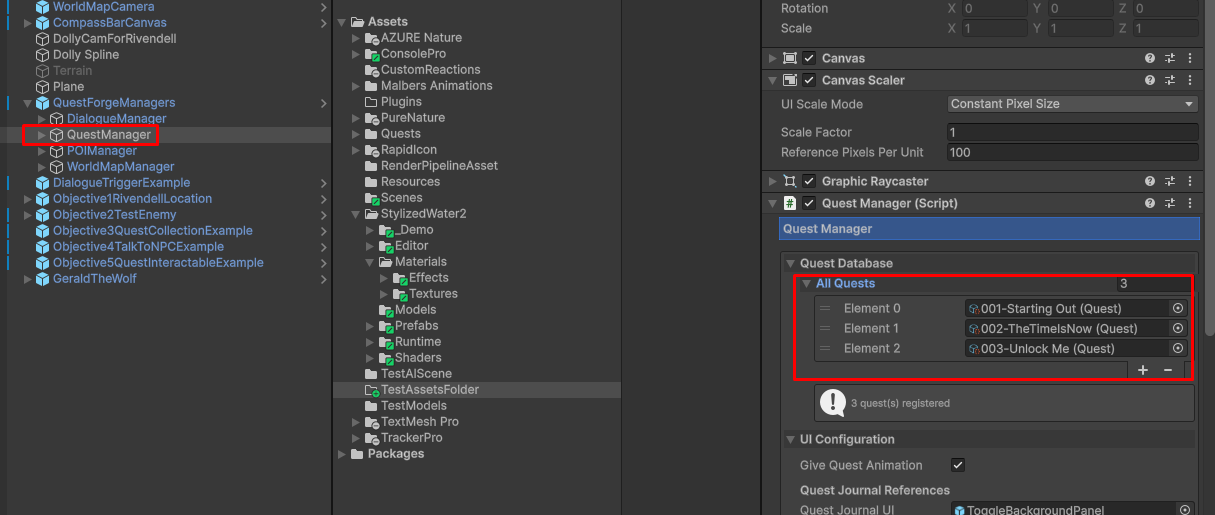Screen dimensions: 1215x515
Task: Open help for Canvas Scaler component
Action: pyautogui.click(x=1150, y=81)
